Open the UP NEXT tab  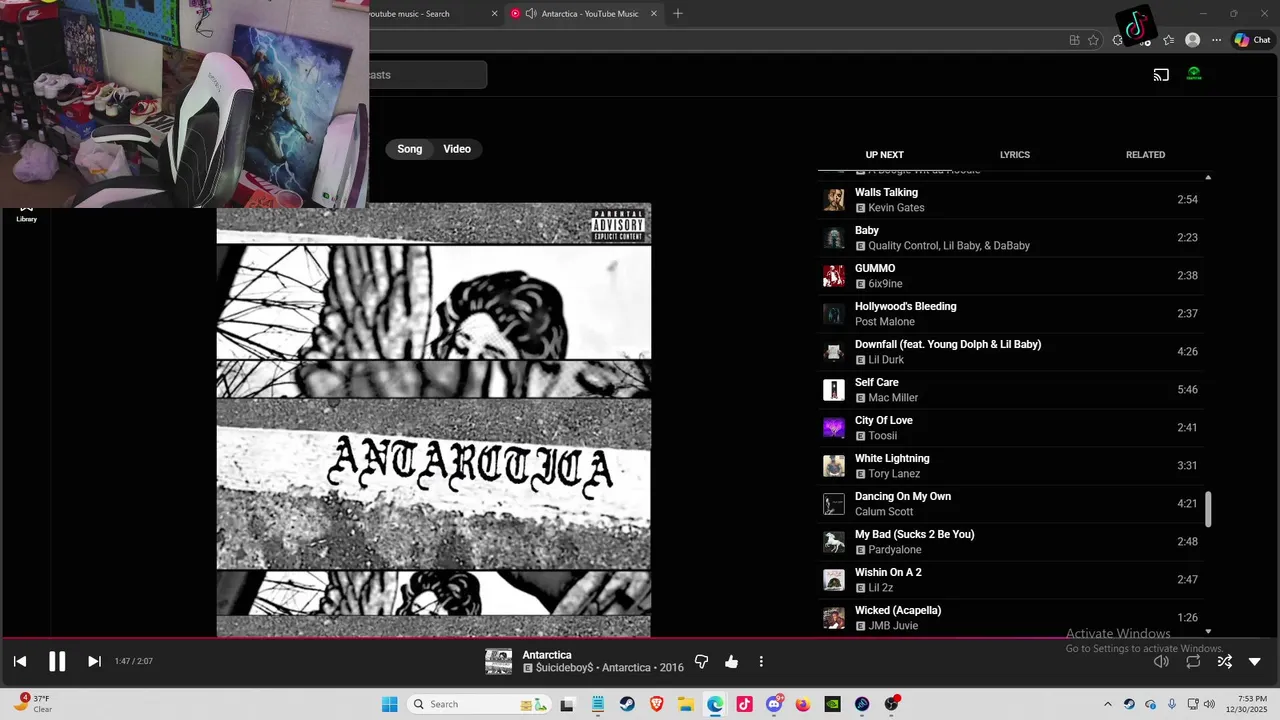click(x=884, y=155)
